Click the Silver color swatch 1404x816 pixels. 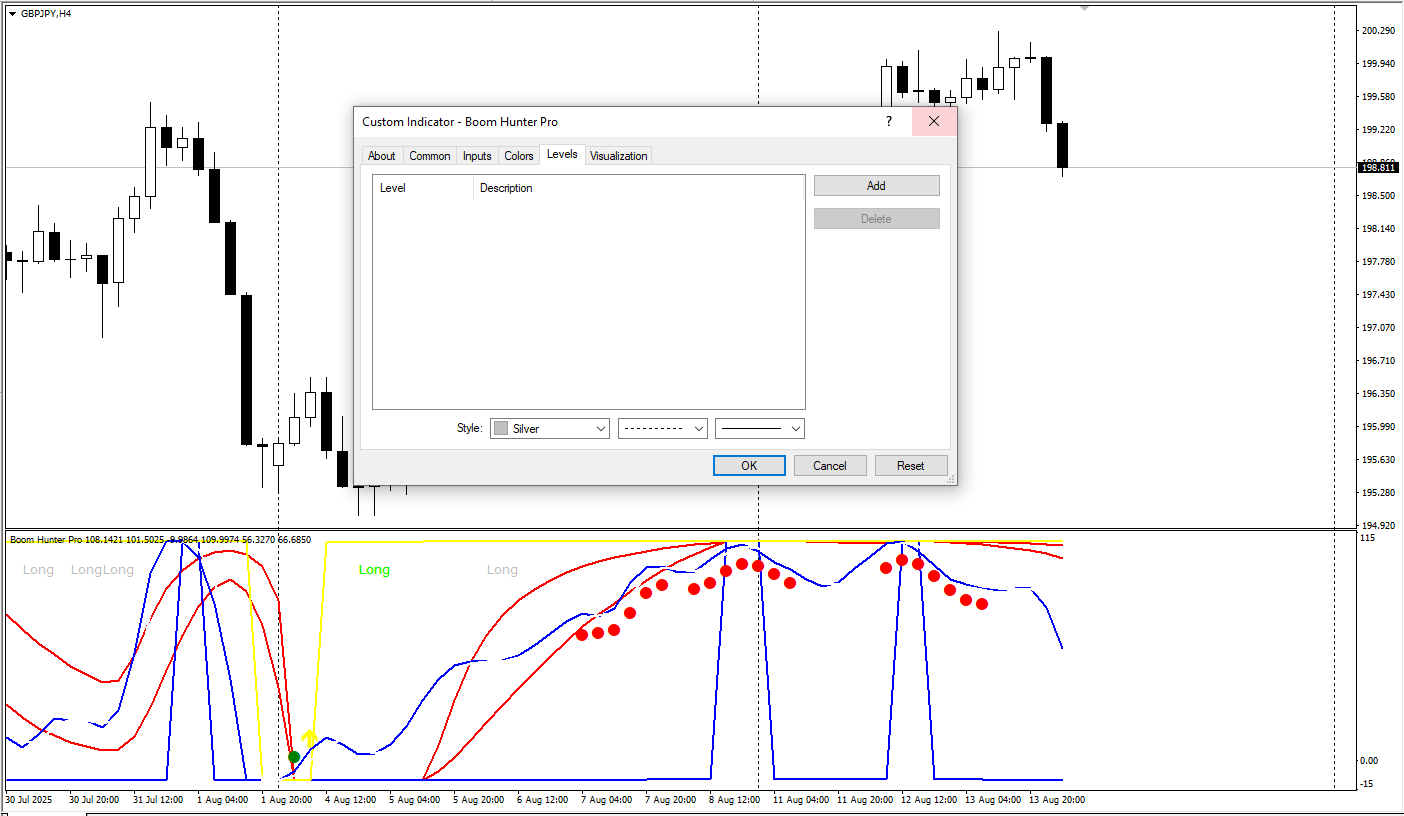point(501,428)
